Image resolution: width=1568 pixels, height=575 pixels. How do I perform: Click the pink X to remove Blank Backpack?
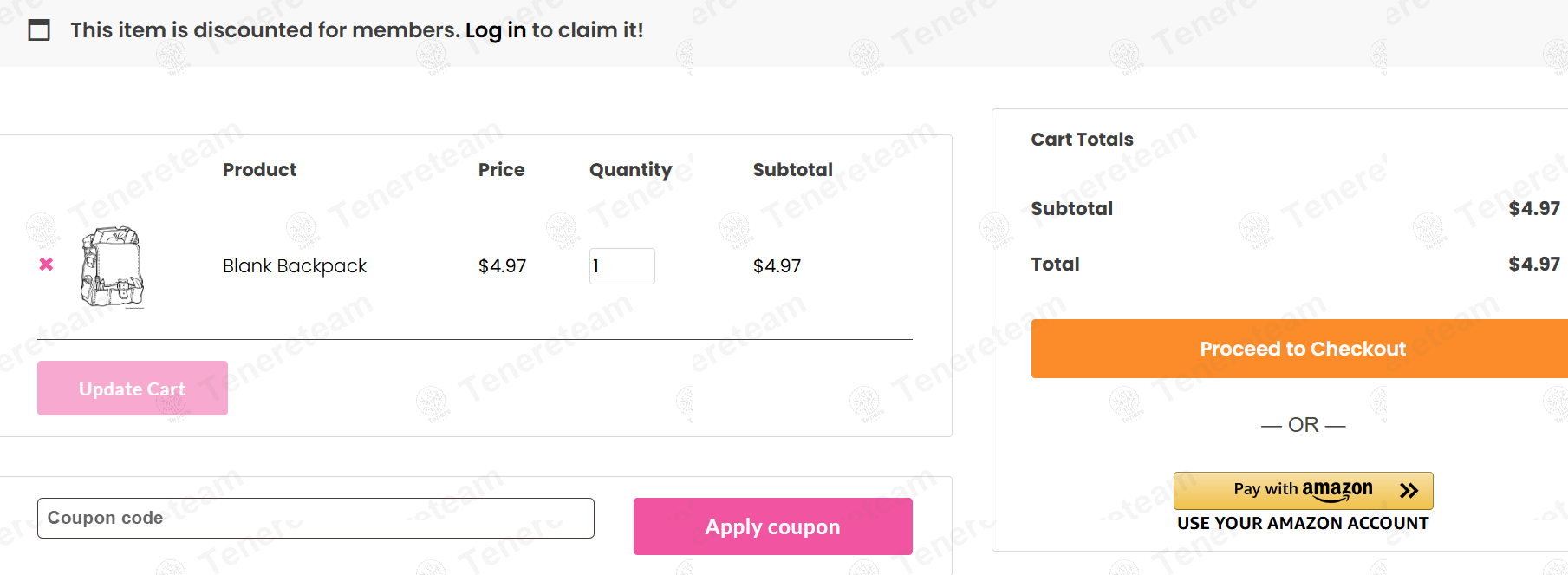pos(46,265)
